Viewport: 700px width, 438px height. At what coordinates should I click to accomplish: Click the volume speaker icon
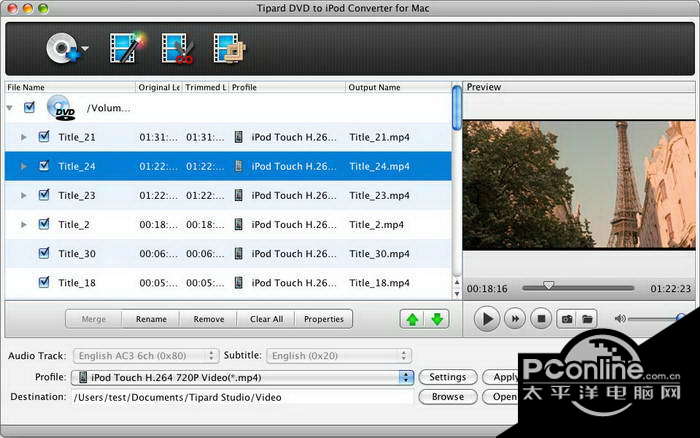click(620, 319)
